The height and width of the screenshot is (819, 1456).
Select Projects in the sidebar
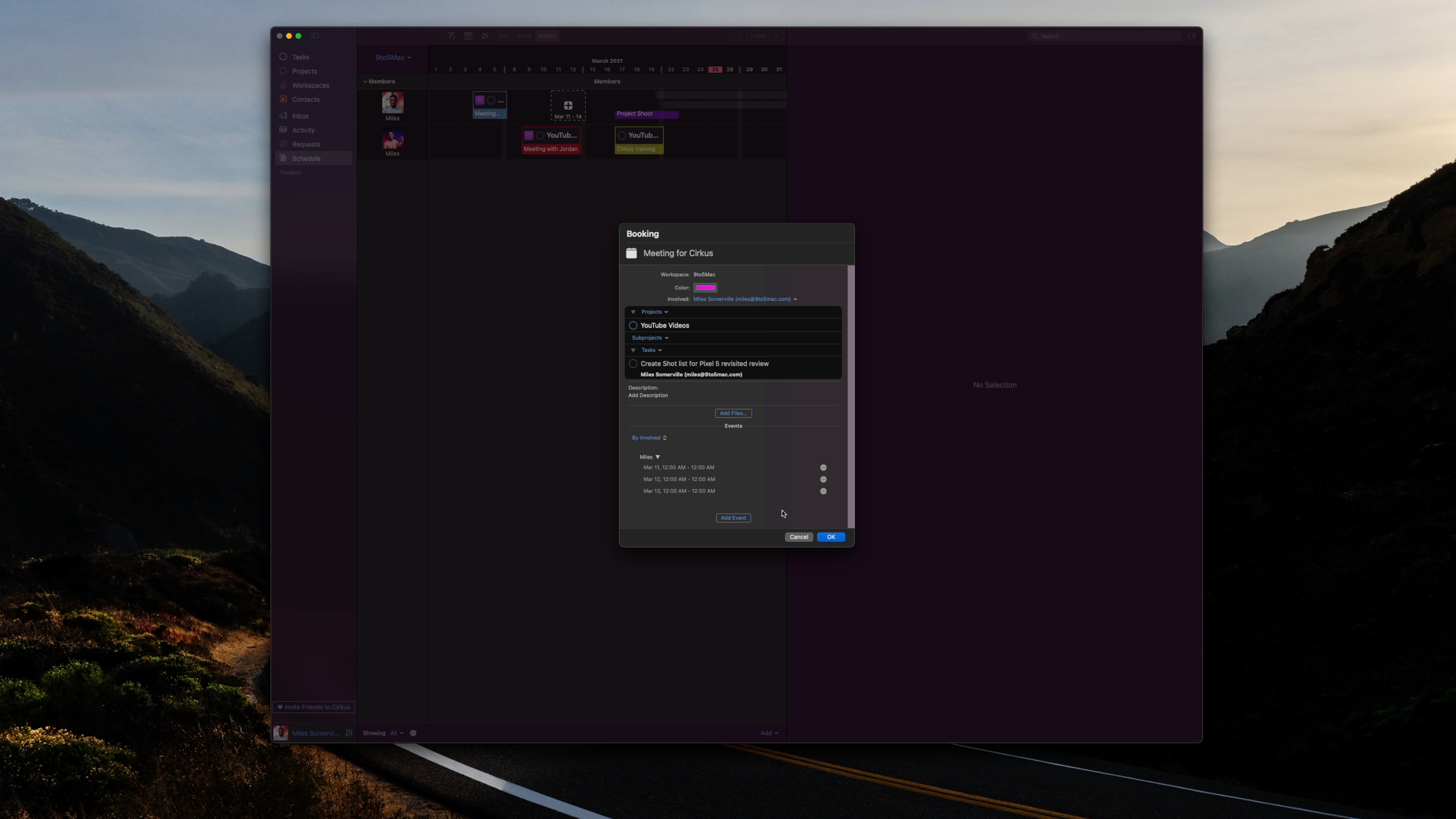pos(304,71)
